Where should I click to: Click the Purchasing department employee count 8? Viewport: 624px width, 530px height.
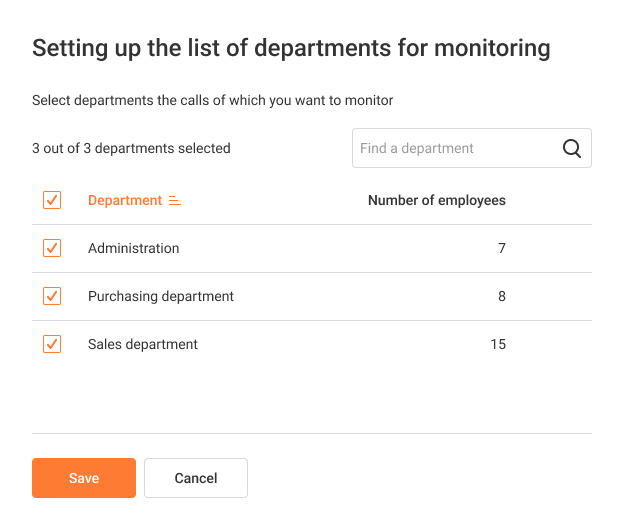[502, 296]
